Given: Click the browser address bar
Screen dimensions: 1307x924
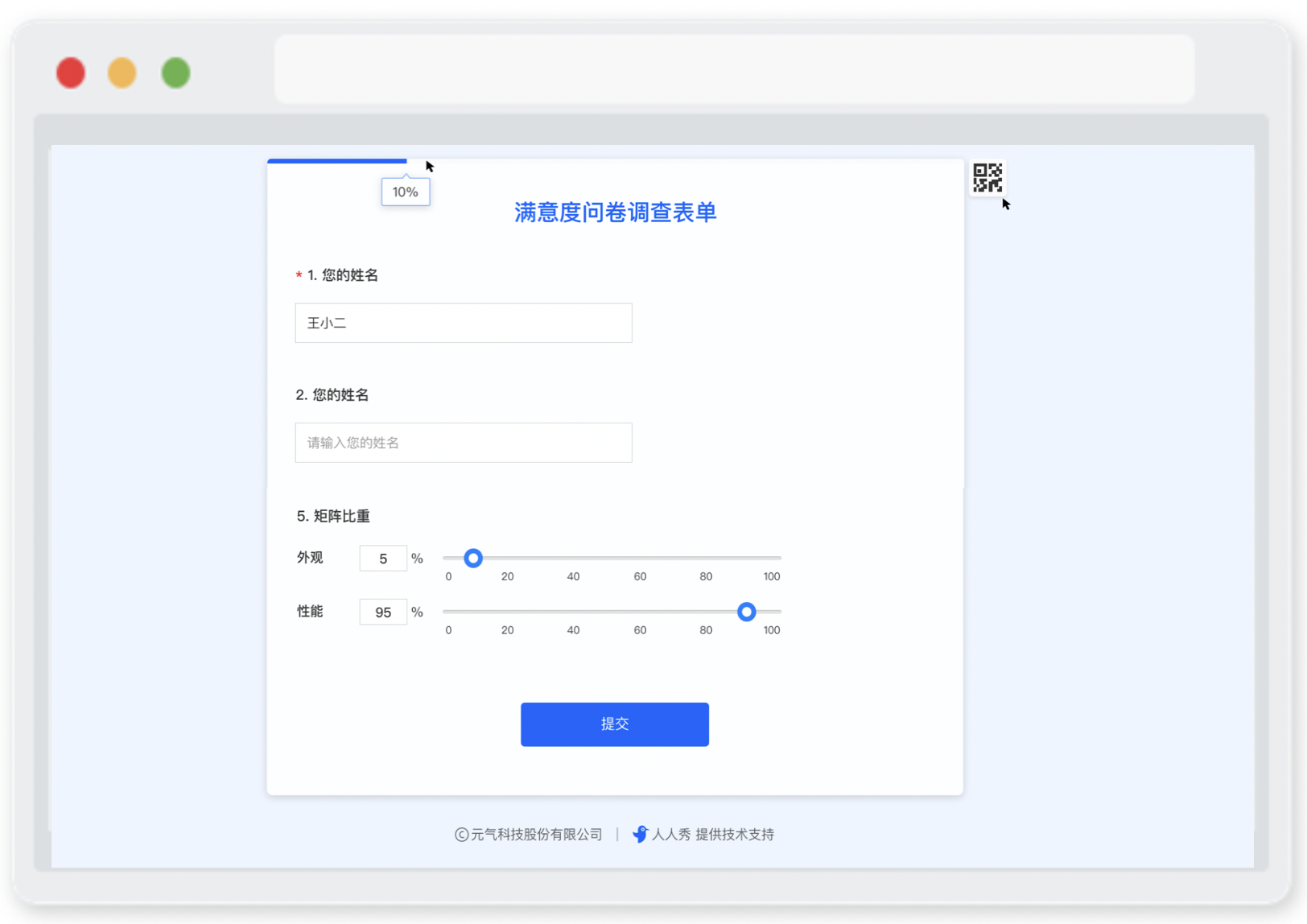Looking at the screenshot, I should tap(734, 69).
